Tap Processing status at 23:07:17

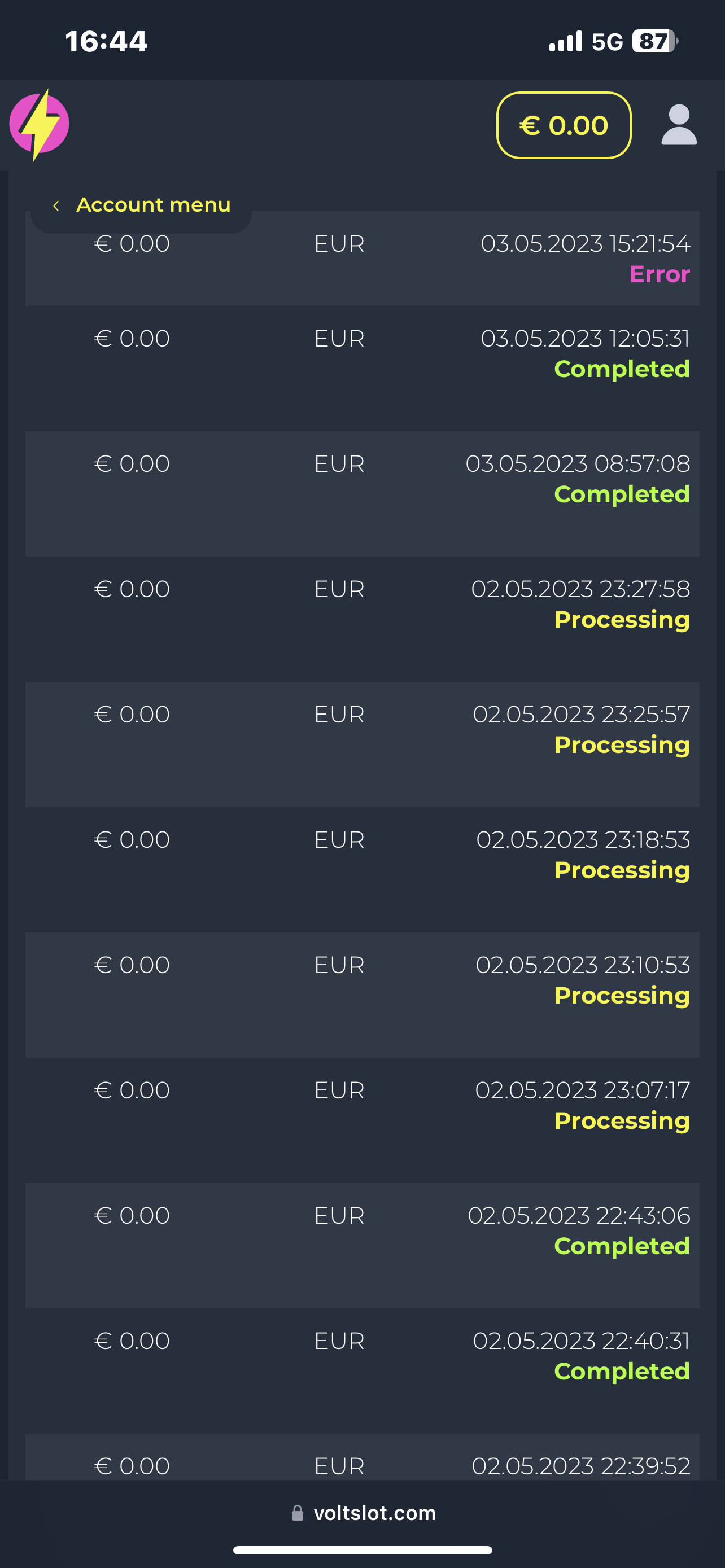(622, 1121)
